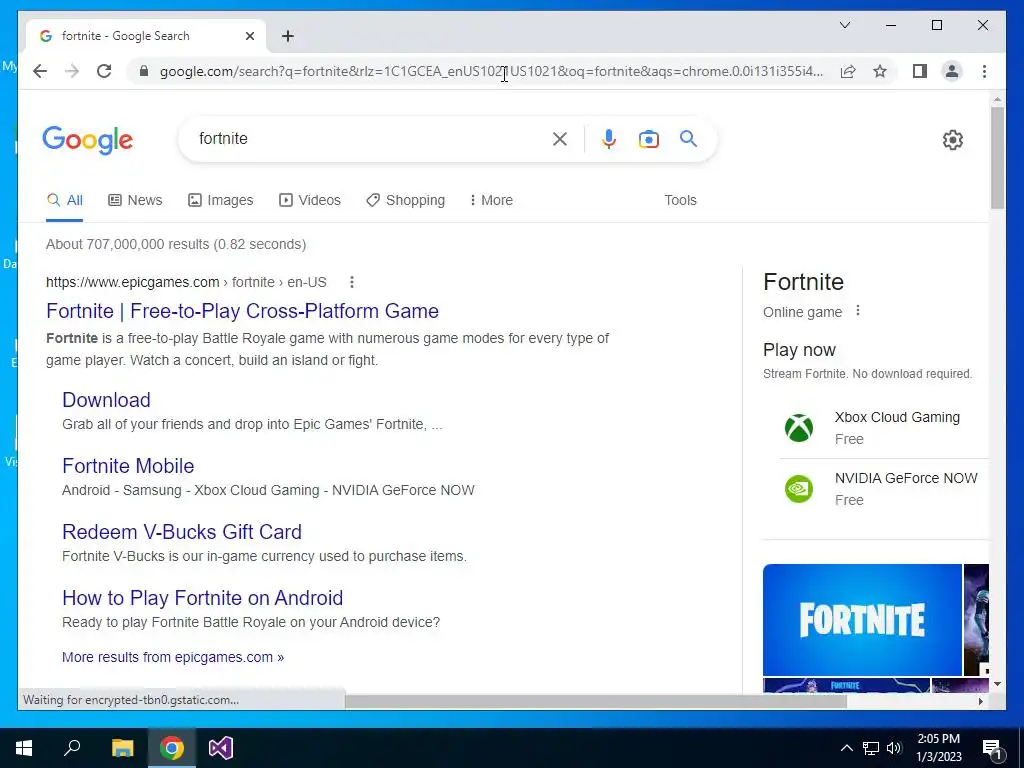Open Redeem V-Bucks Gift Card link
The width and height of the screenshot is (1024, 768).
pyautogui.click(x=182, y=532)
